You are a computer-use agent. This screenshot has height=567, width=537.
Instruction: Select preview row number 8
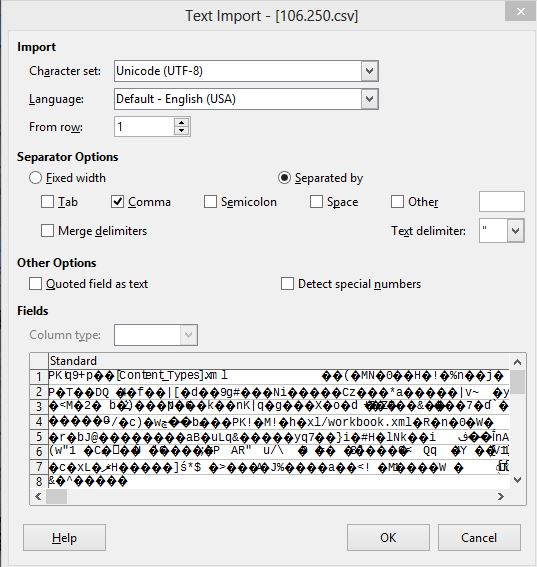pyautogui.click(x=39, y=482)
